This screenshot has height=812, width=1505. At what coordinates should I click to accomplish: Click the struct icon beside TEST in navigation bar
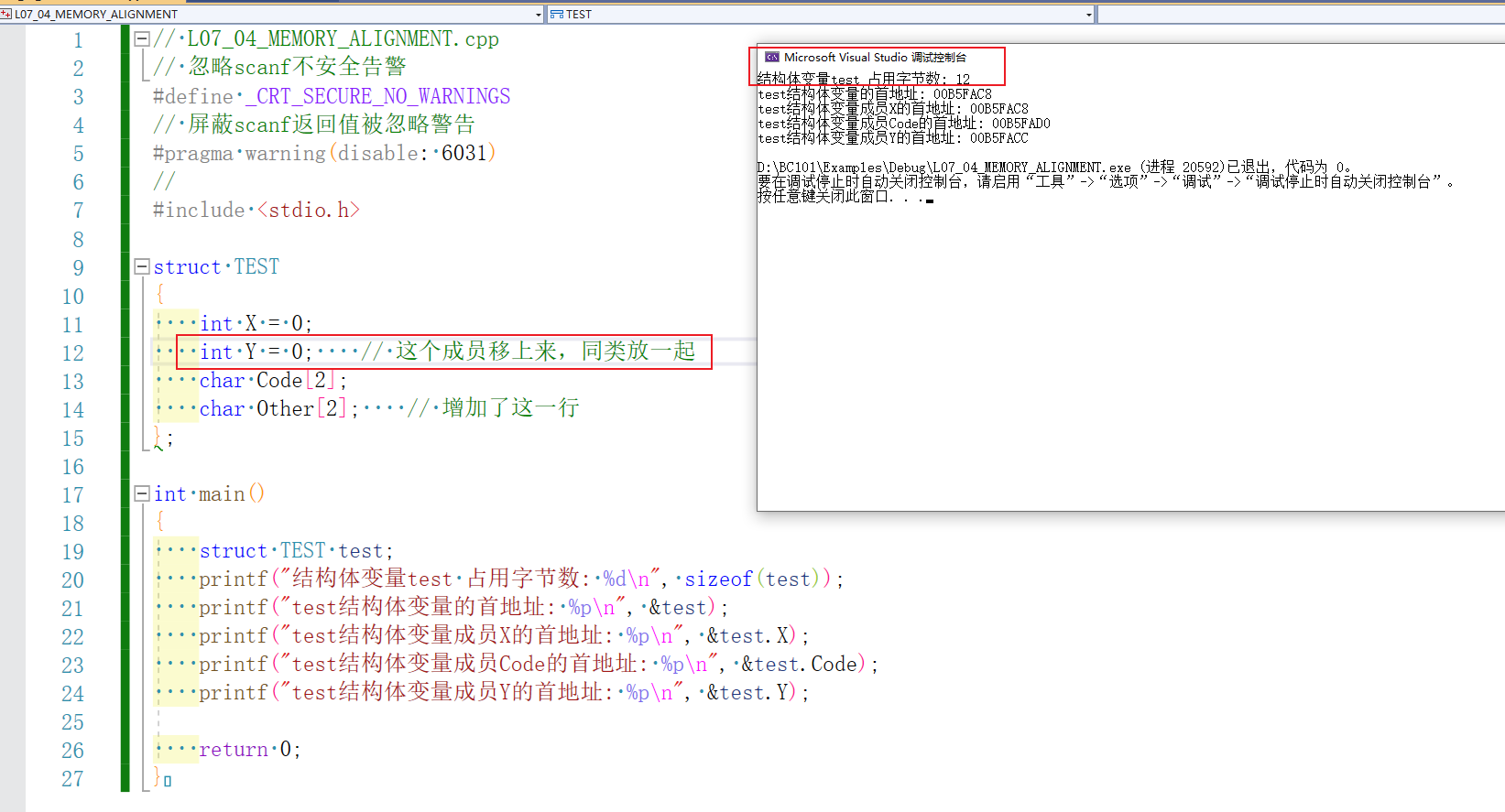(556, 15)
